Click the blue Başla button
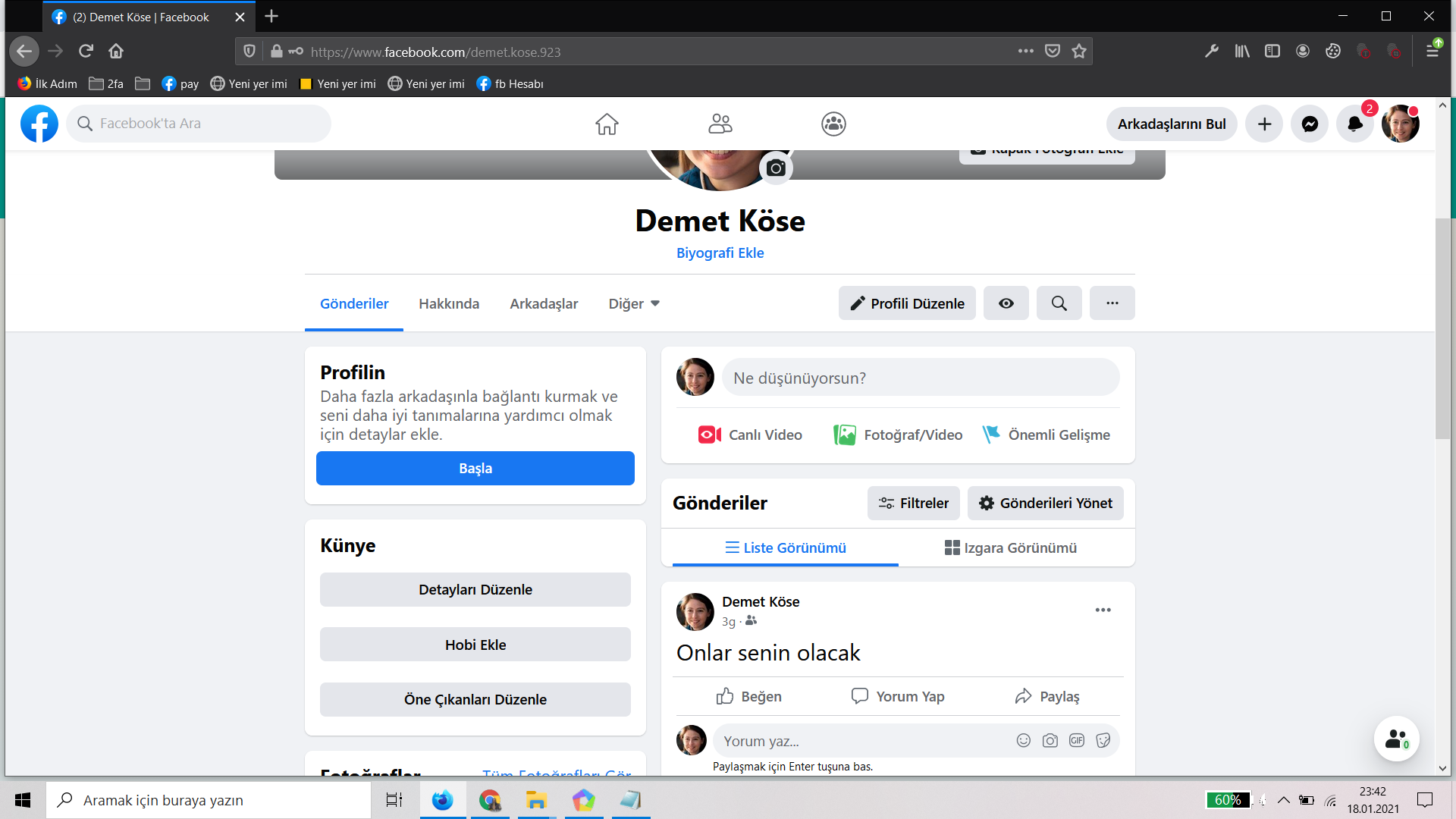This screenshot has height=819, width=1456. coord(475,469)
